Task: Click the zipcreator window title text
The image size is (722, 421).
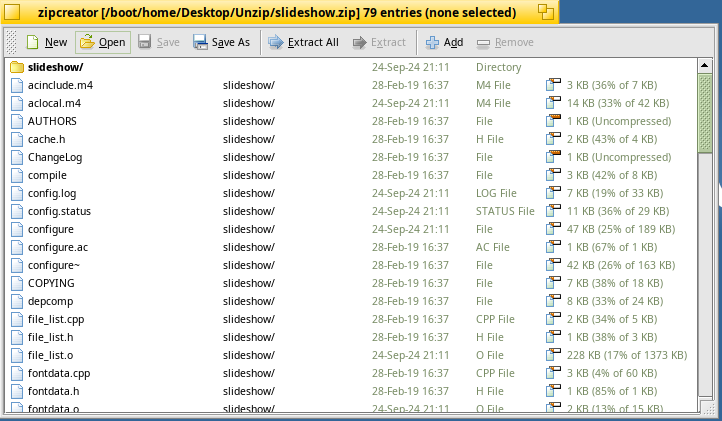Action: 277,12
